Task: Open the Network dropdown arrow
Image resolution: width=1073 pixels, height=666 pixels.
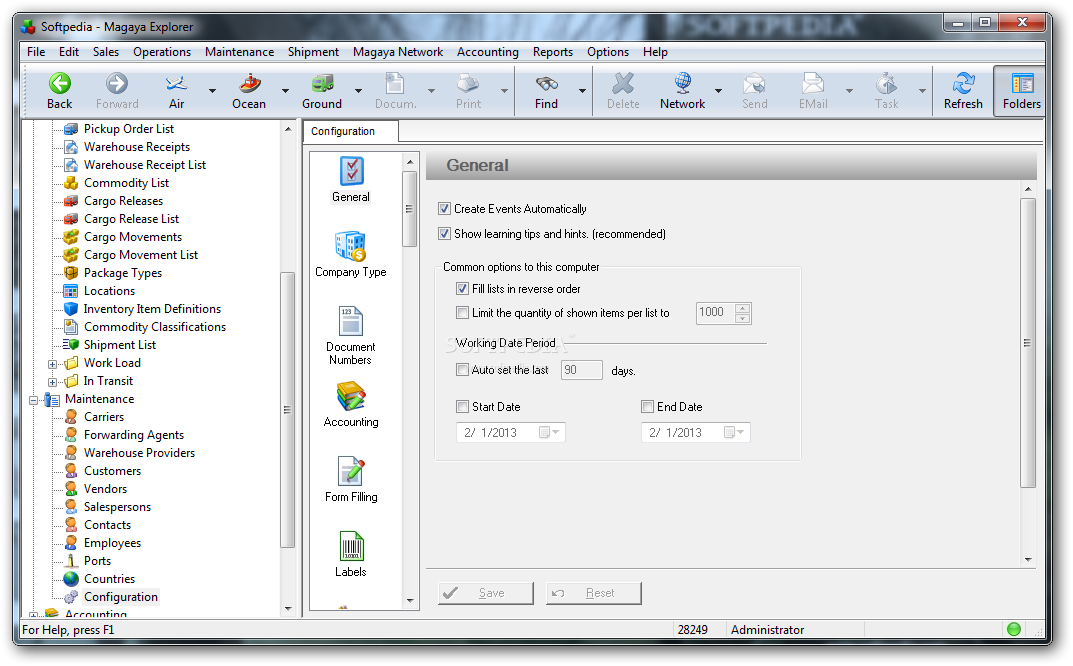Action: pos(719,90)
